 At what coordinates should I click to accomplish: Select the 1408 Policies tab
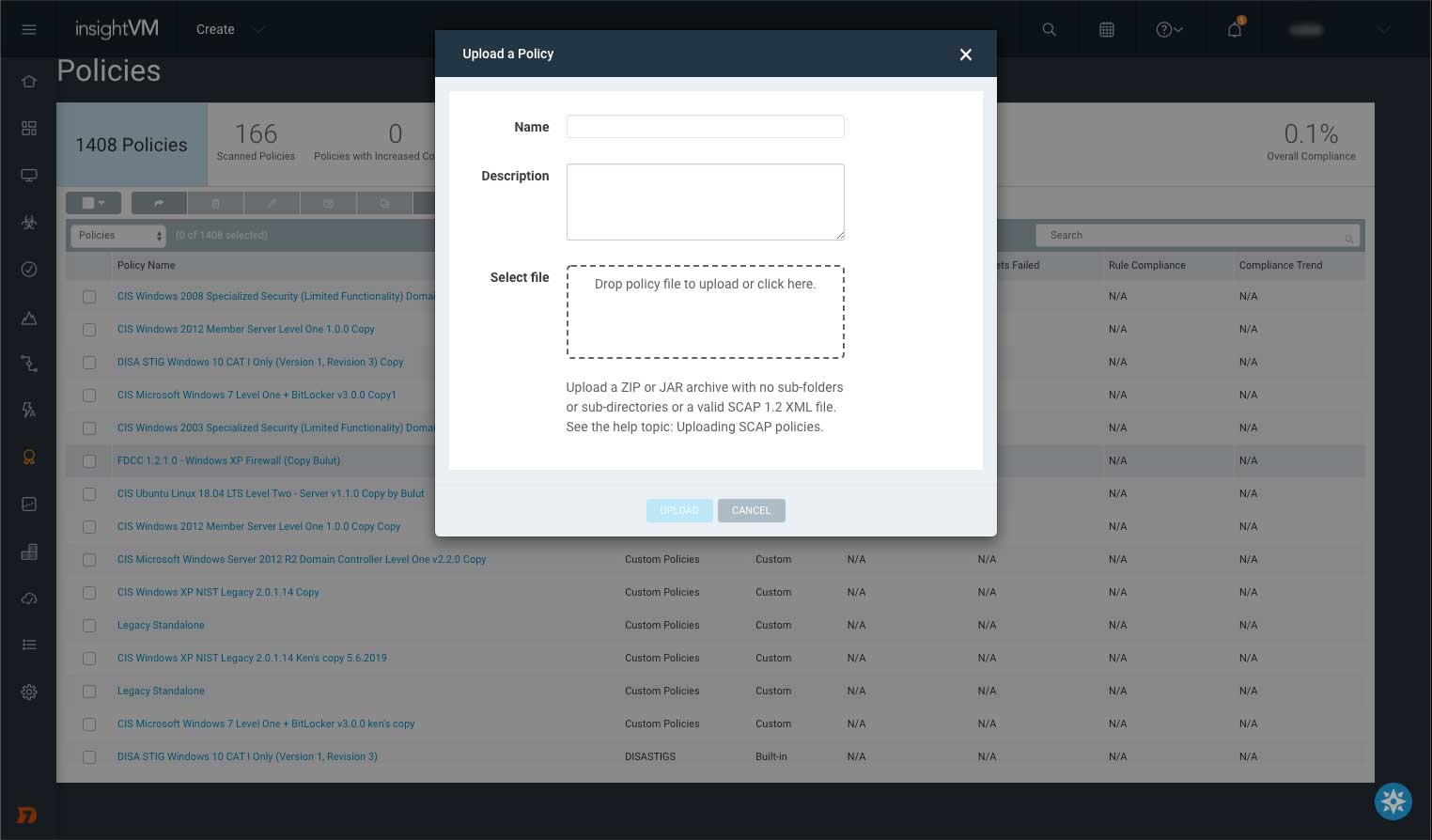coord(132,145)
